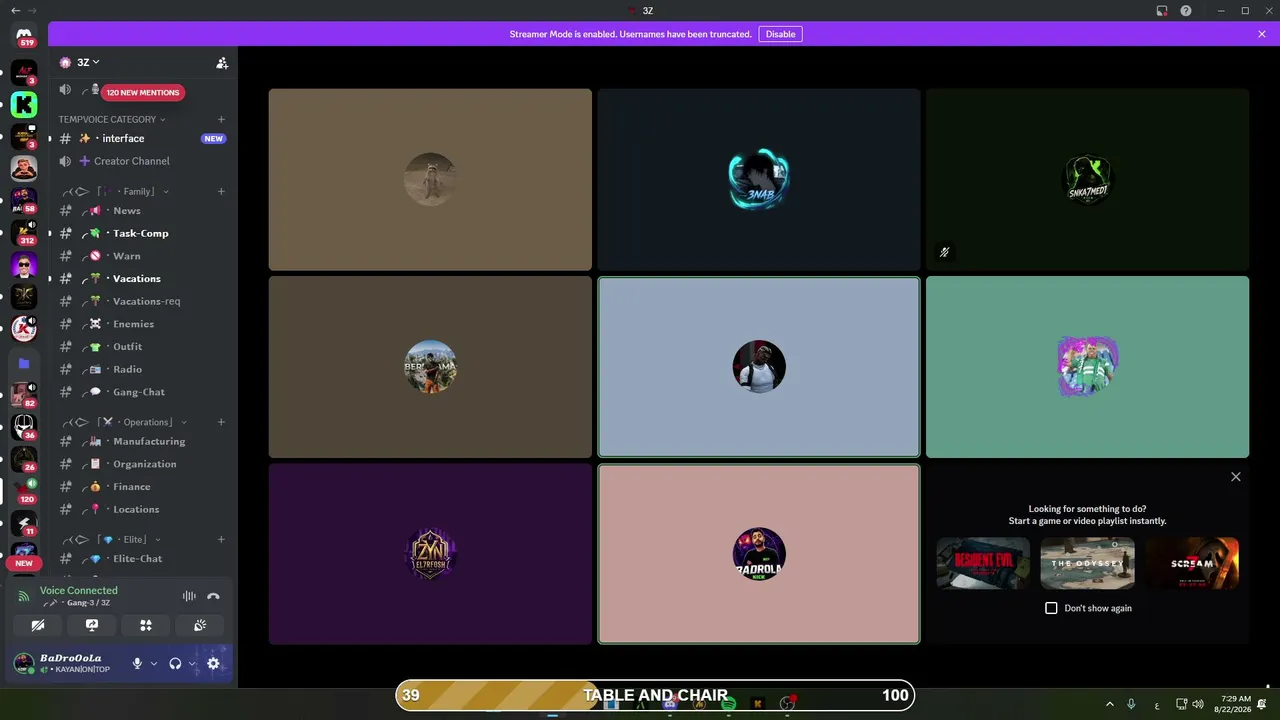Disconnect from voice with the phone icon
The height and width of the screenshot is (720, 1280).
(x=213, y=596)
